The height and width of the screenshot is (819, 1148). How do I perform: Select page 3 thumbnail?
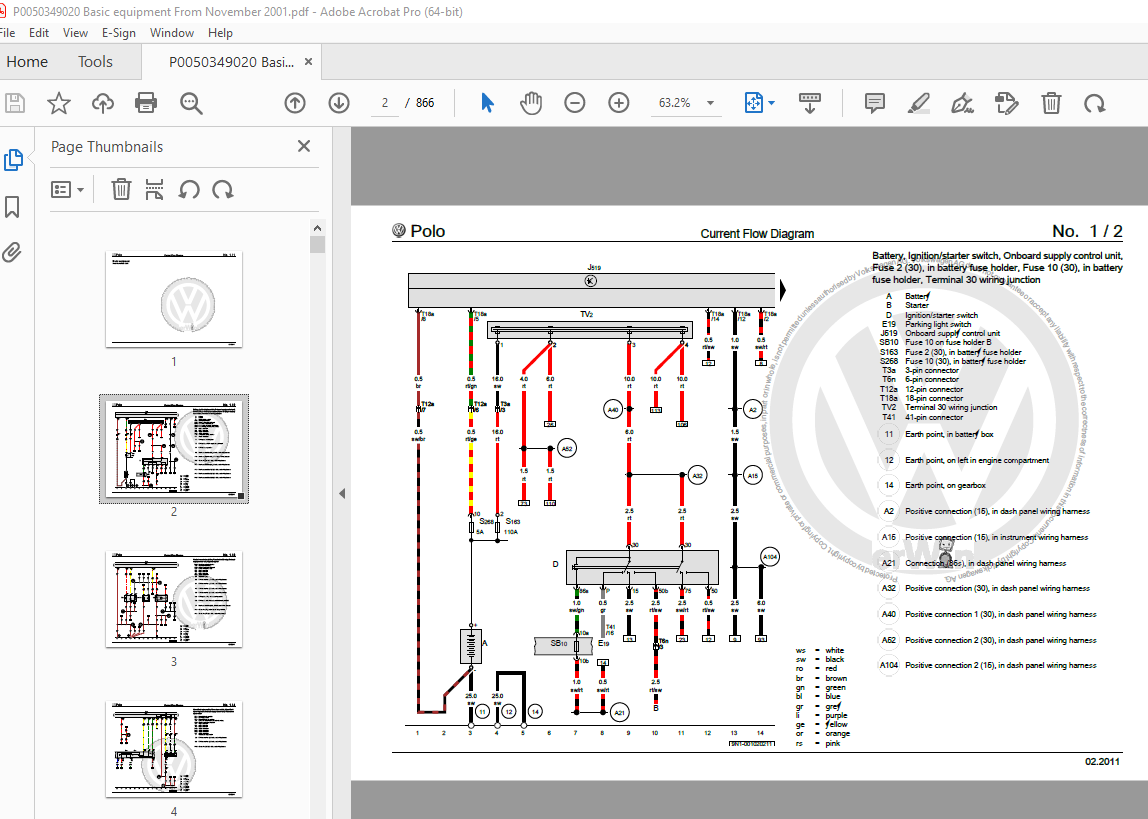point(174,598)
